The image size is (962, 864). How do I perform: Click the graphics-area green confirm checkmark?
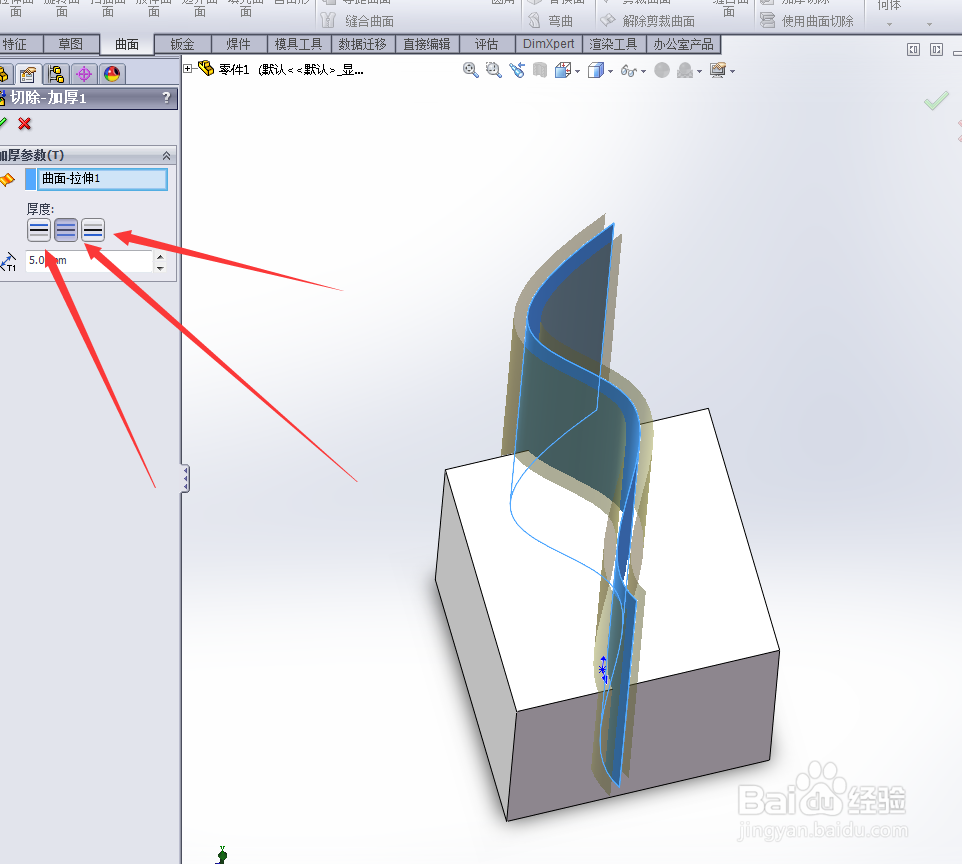tap(936, 101)
